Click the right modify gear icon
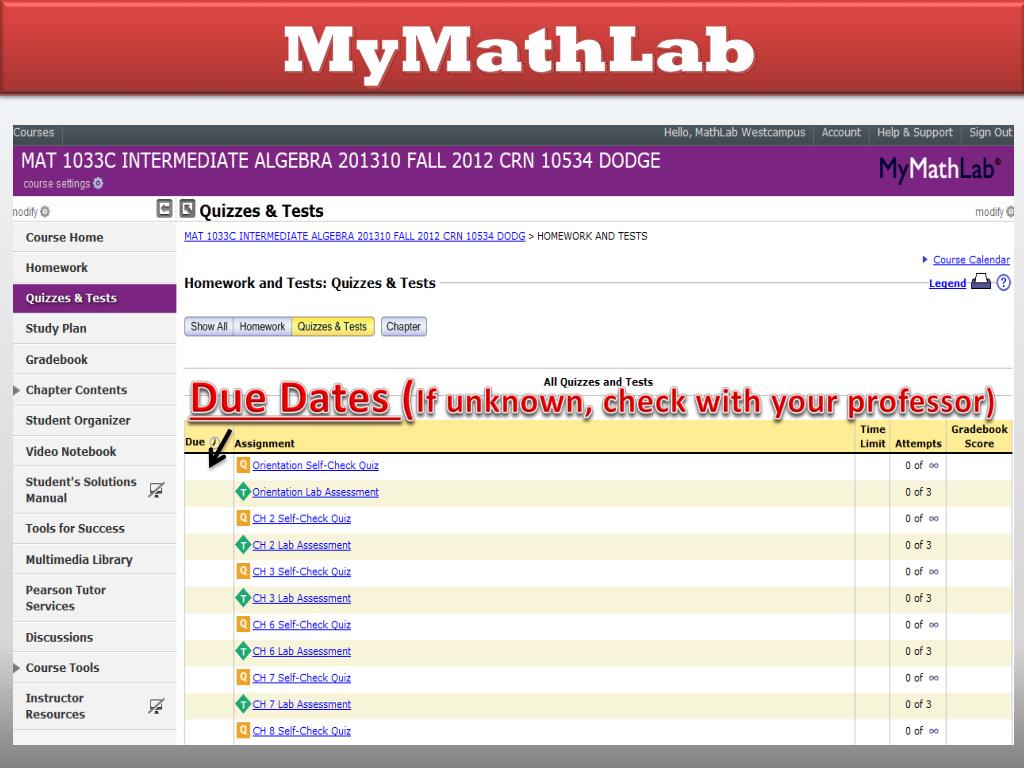This screenshot has width=1024, height=768. click(x=1010, y=212)
